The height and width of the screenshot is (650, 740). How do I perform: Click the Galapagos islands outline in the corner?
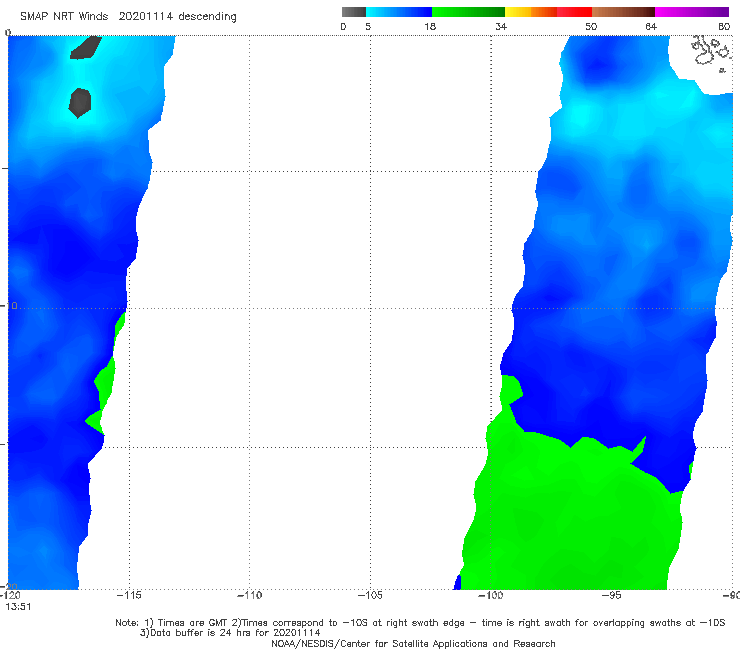tap(710, 53)
